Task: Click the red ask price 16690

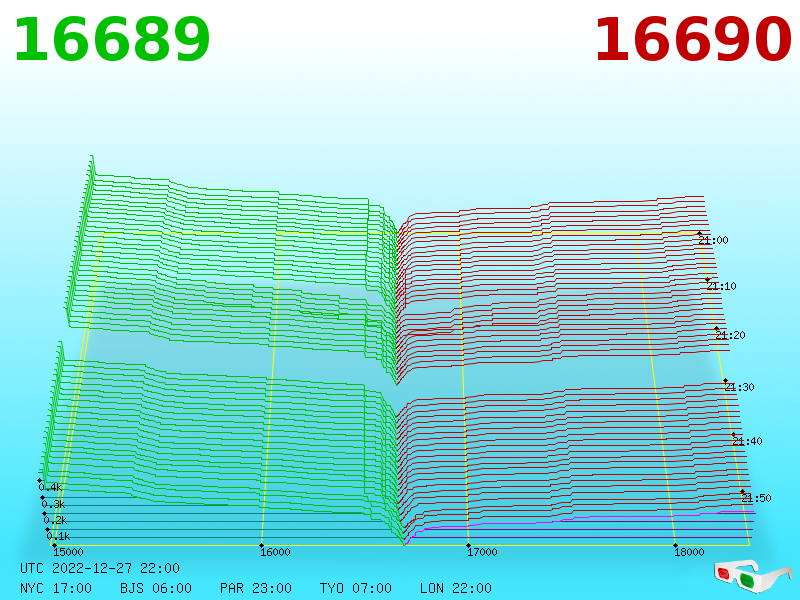Action: (693, 40)
